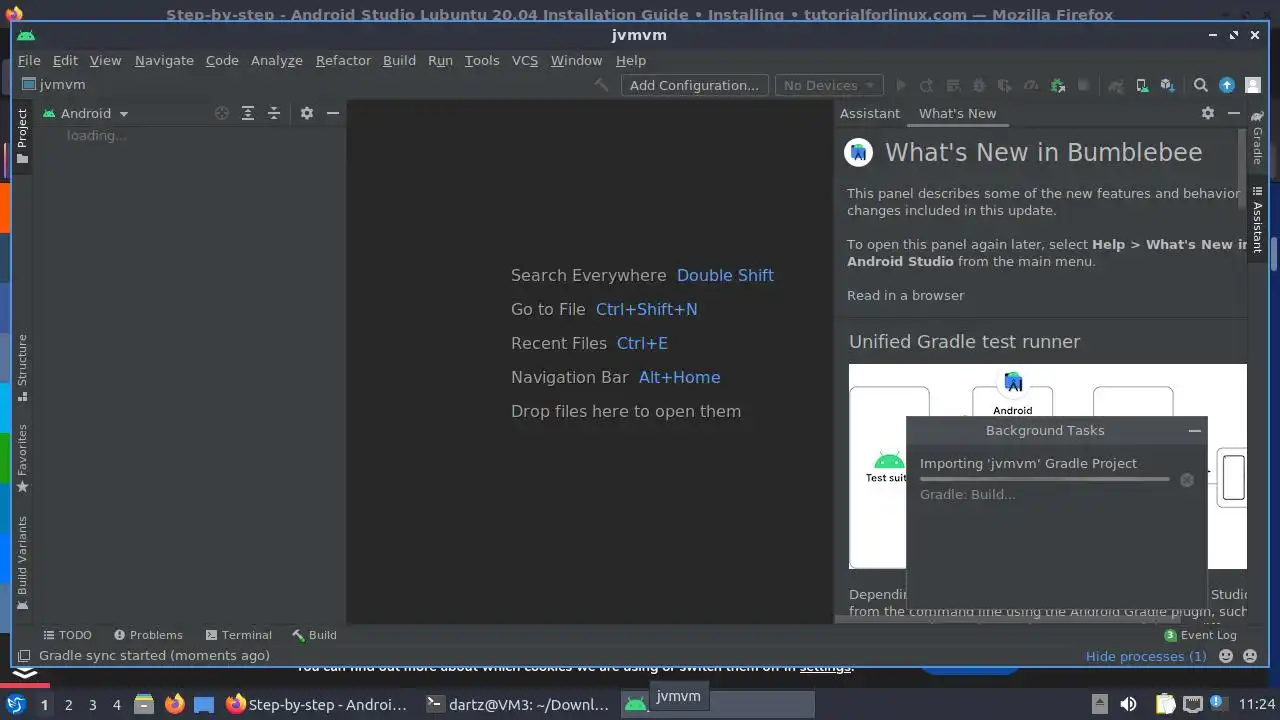Open the Build tool window at bottom
Viewport: 1280px width, 720px height.
[314, 635]
